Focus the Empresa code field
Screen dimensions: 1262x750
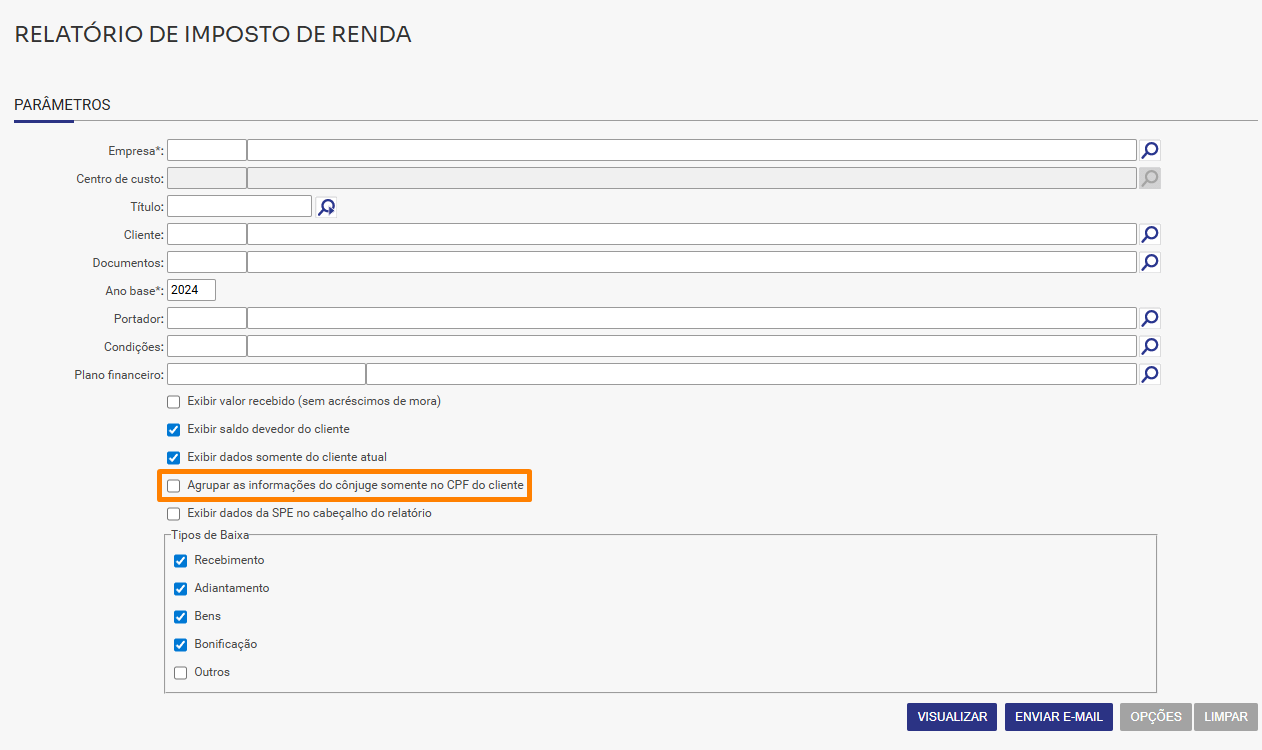pyautogui.click(x=207, y=150)
